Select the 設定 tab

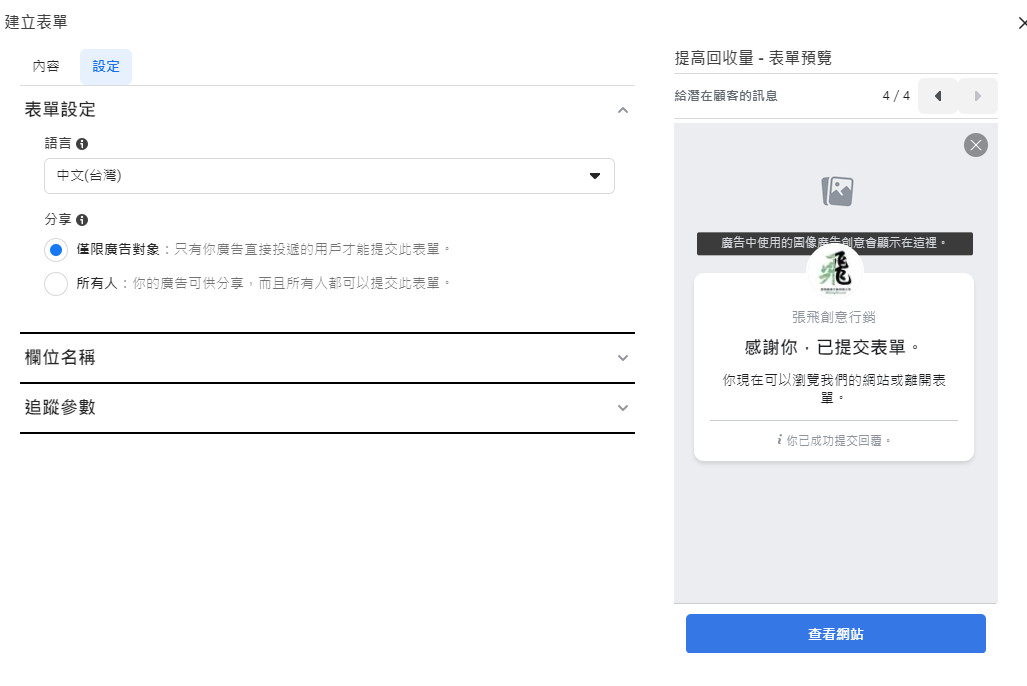pos(106,66)
